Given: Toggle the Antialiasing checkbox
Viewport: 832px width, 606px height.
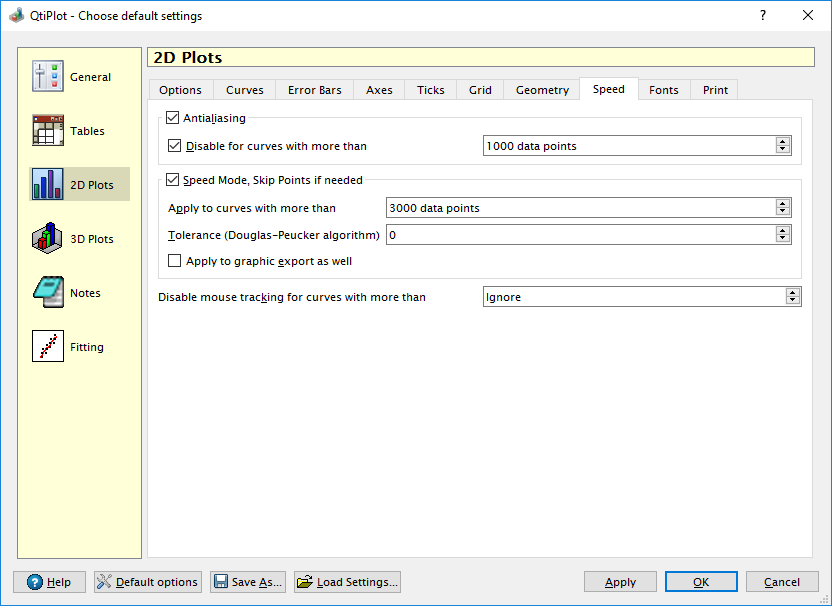Looking at the screenshot, I should 173,118.
